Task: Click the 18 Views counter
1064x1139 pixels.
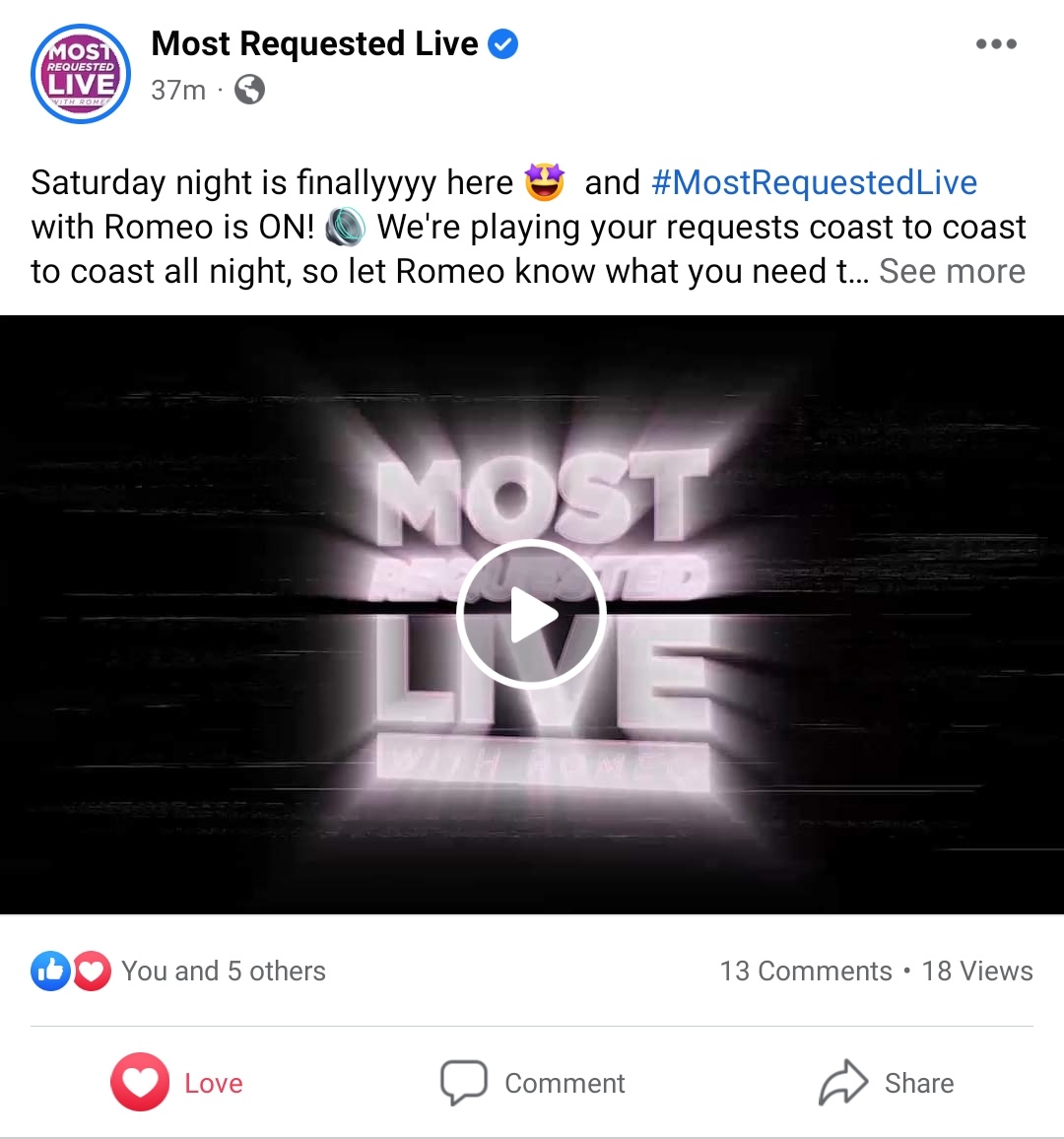Action: coord(977,971)
